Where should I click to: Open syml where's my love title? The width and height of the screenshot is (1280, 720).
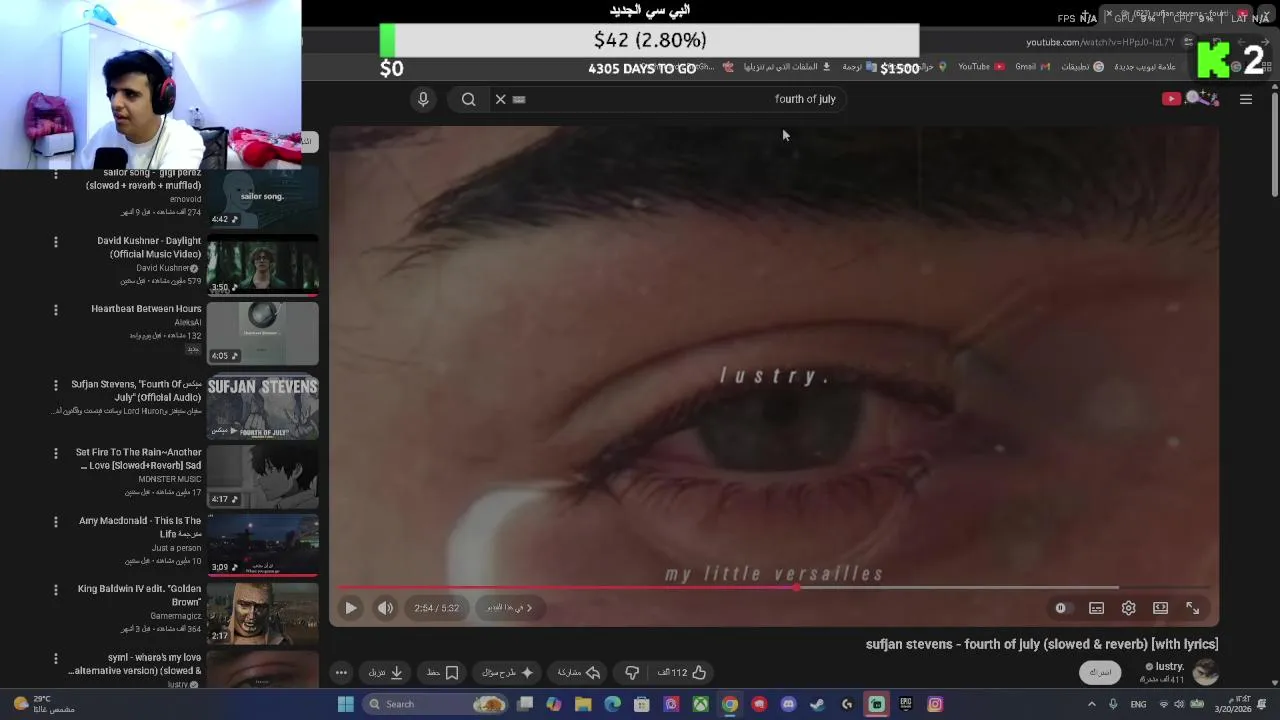click(x=135, y=664)
